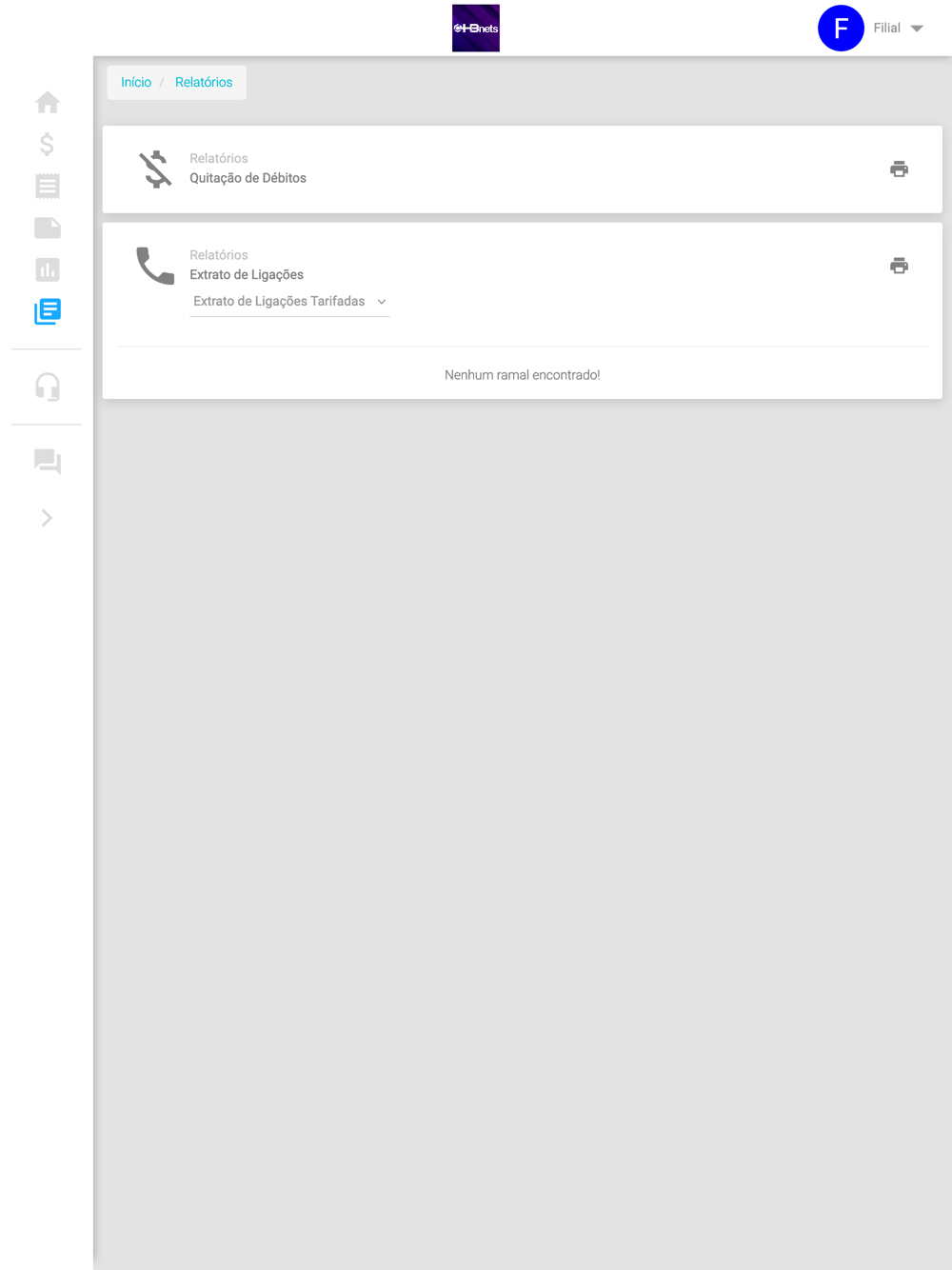Click the phone icon beside Extrato de Ligações
The height and width of the screenshot is (1270, 952).
pyautogui.click(x=155, y=266)
